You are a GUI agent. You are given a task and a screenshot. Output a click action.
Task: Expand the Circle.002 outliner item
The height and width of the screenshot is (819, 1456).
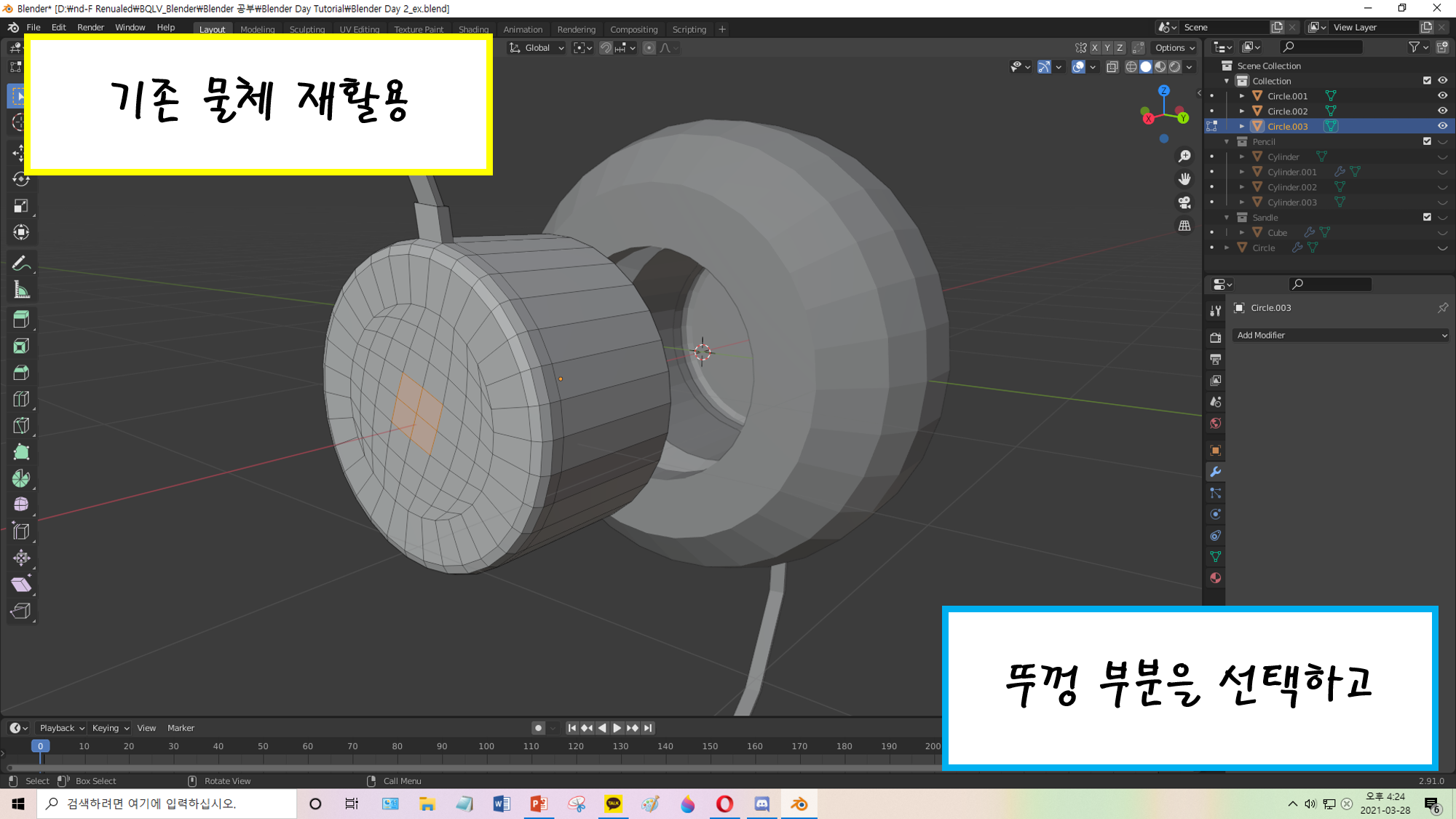point(1242,111)
